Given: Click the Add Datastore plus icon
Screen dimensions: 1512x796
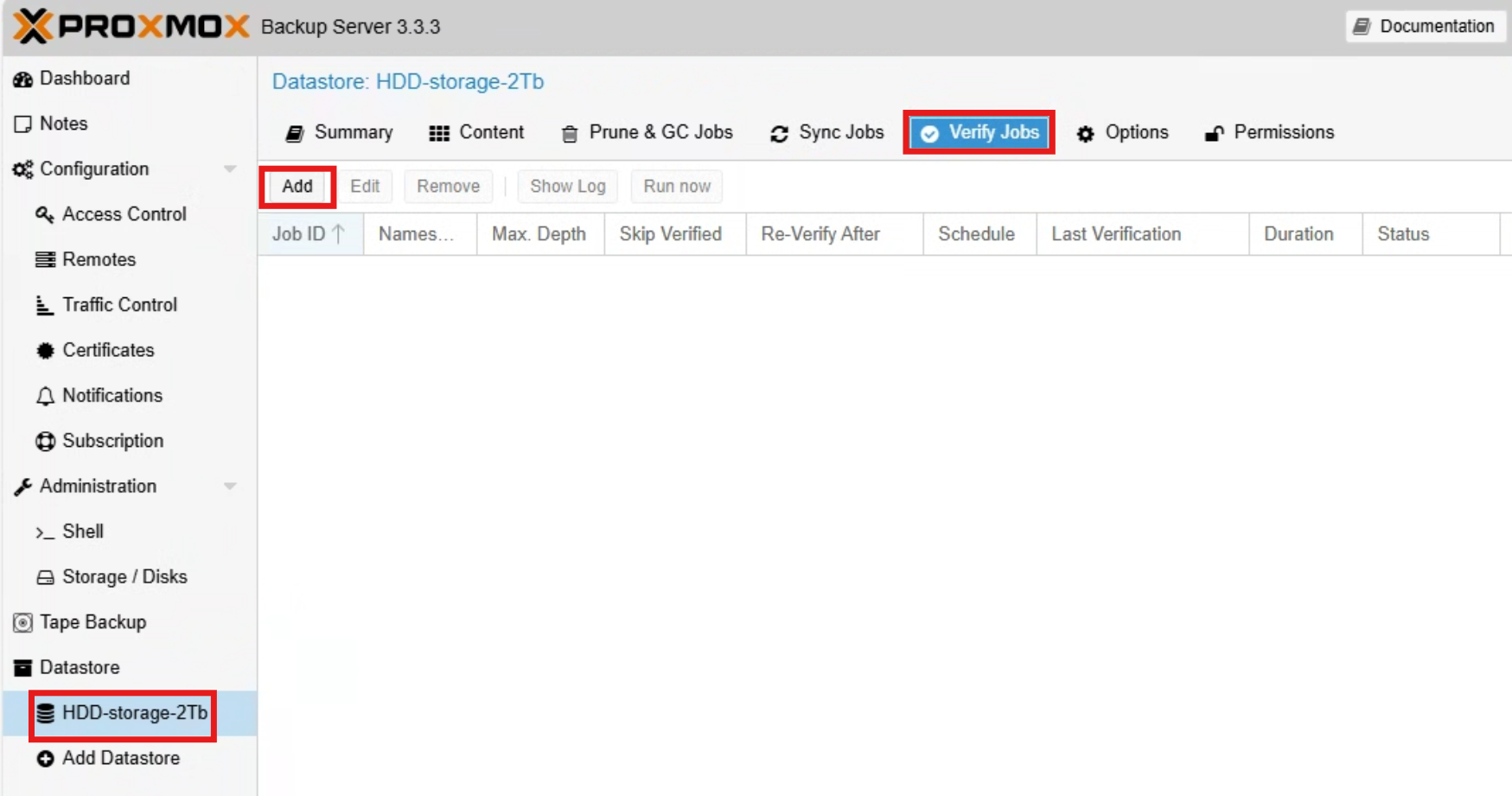Looking at the screenshot, I should pos(45,759).
